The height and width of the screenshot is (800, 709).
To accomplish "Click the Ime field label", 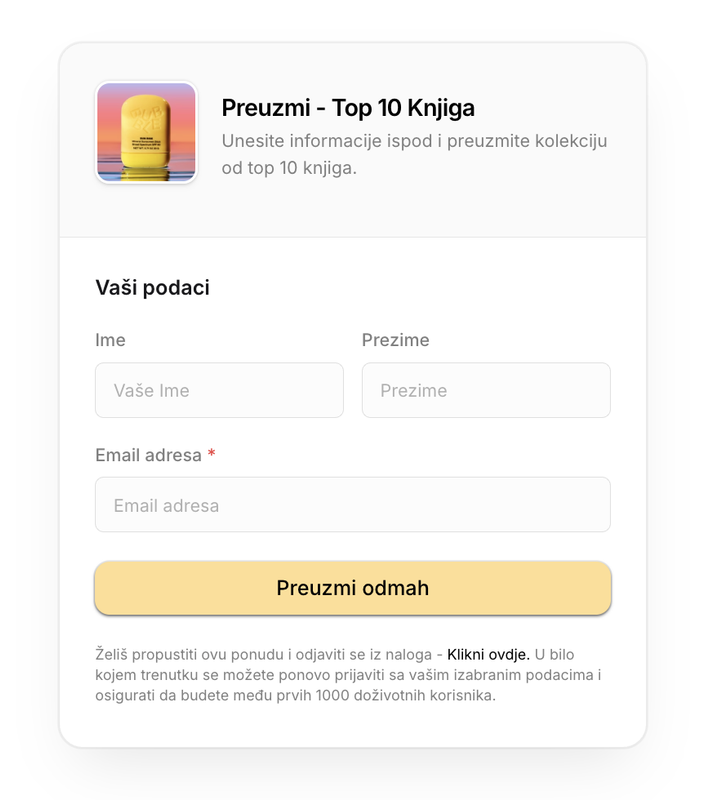I will 110,340.
